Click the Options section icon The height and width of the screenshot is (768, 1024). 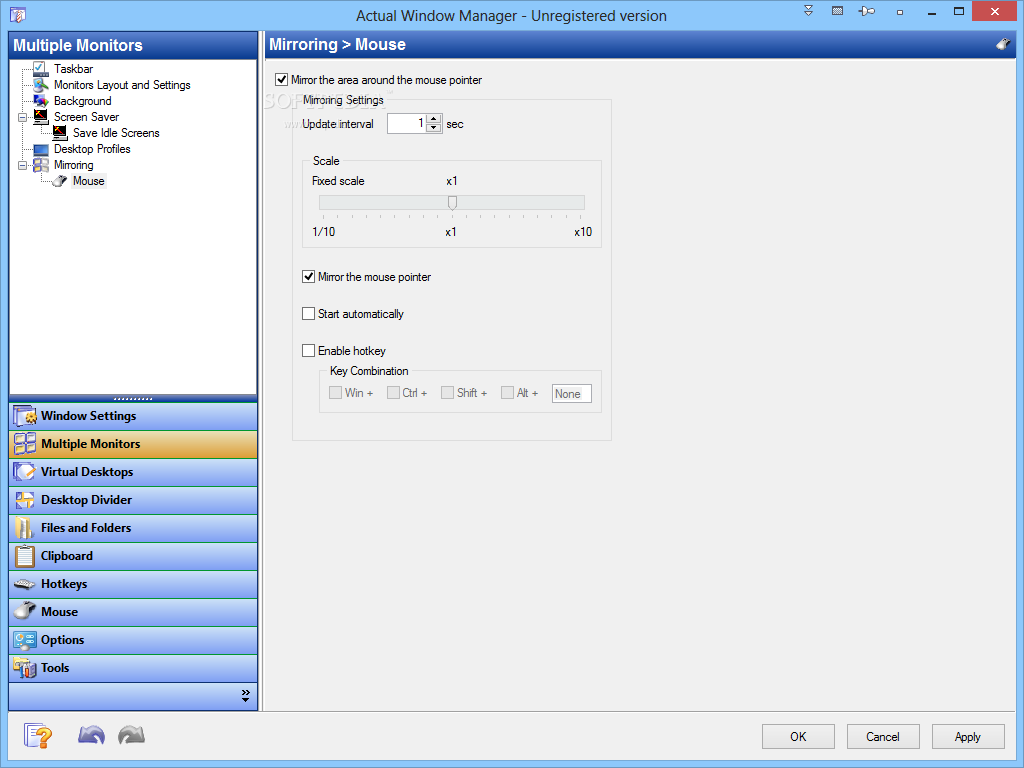pos(25,640)
